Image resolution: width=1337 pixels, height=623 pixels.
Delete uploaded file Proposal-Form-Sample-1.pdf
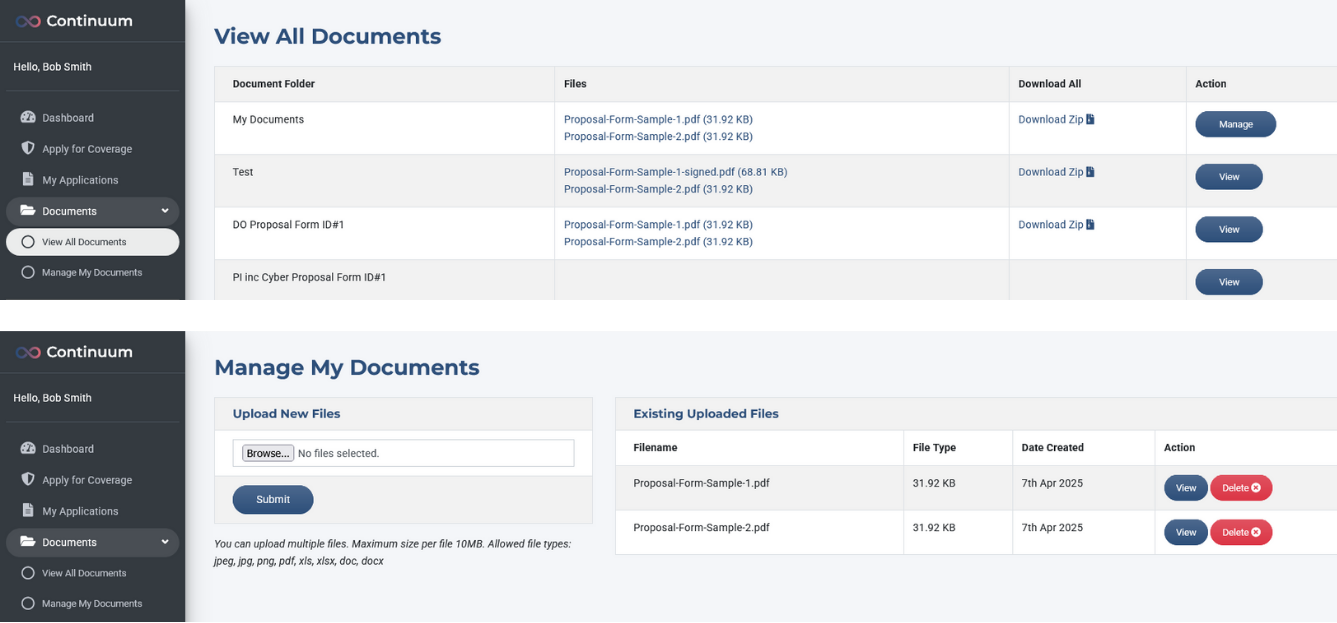[x=1241, y=488]
